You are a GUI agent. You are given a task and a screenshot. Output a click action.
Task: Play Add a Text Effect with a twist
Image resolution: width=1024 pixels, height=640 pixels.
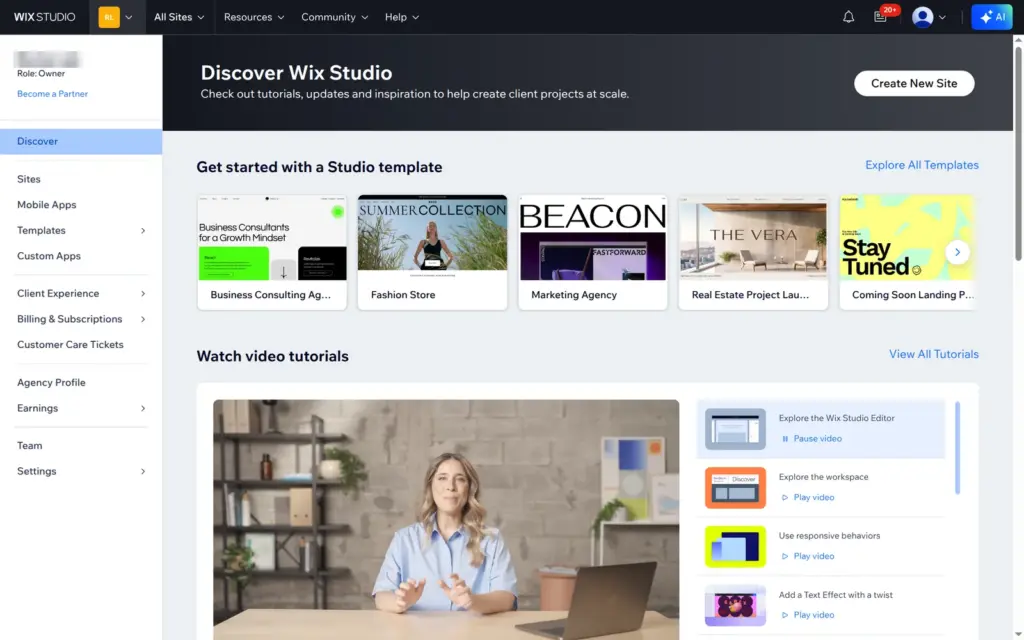808,615
